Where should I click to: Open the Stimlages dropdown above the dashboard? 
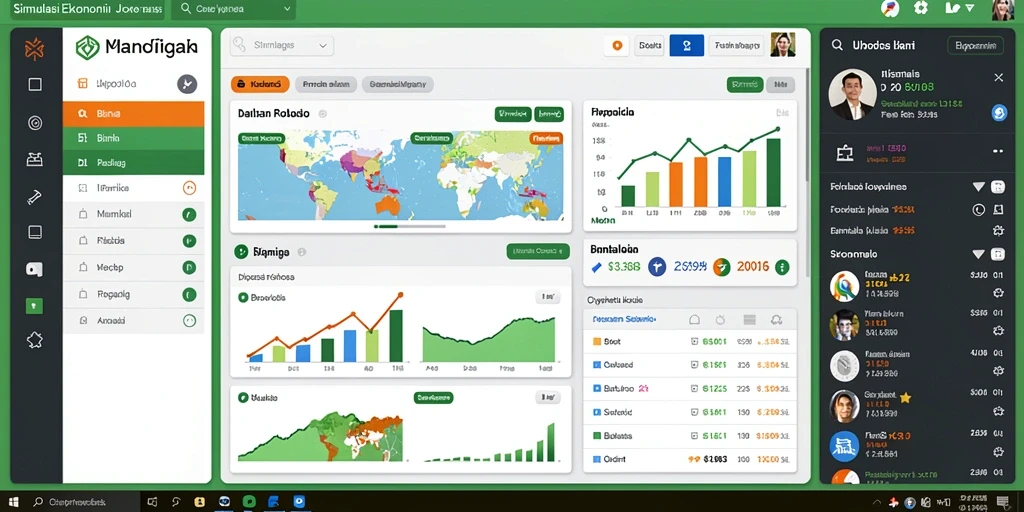(282, 46)
